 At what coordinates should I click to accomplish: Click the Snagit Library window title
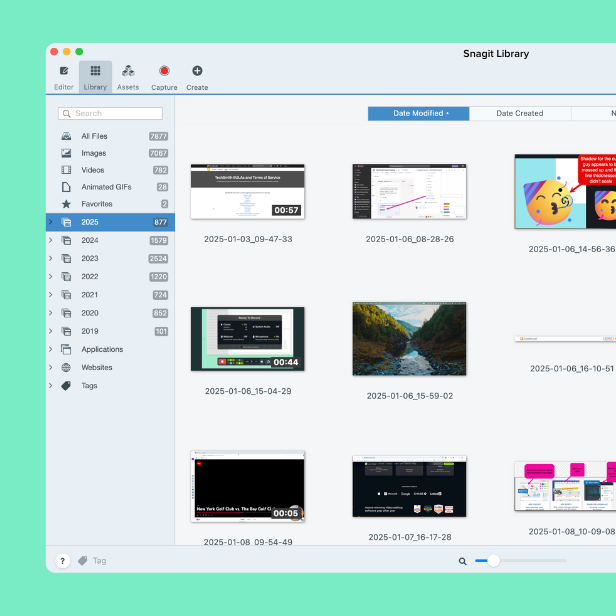coord(496,54)
